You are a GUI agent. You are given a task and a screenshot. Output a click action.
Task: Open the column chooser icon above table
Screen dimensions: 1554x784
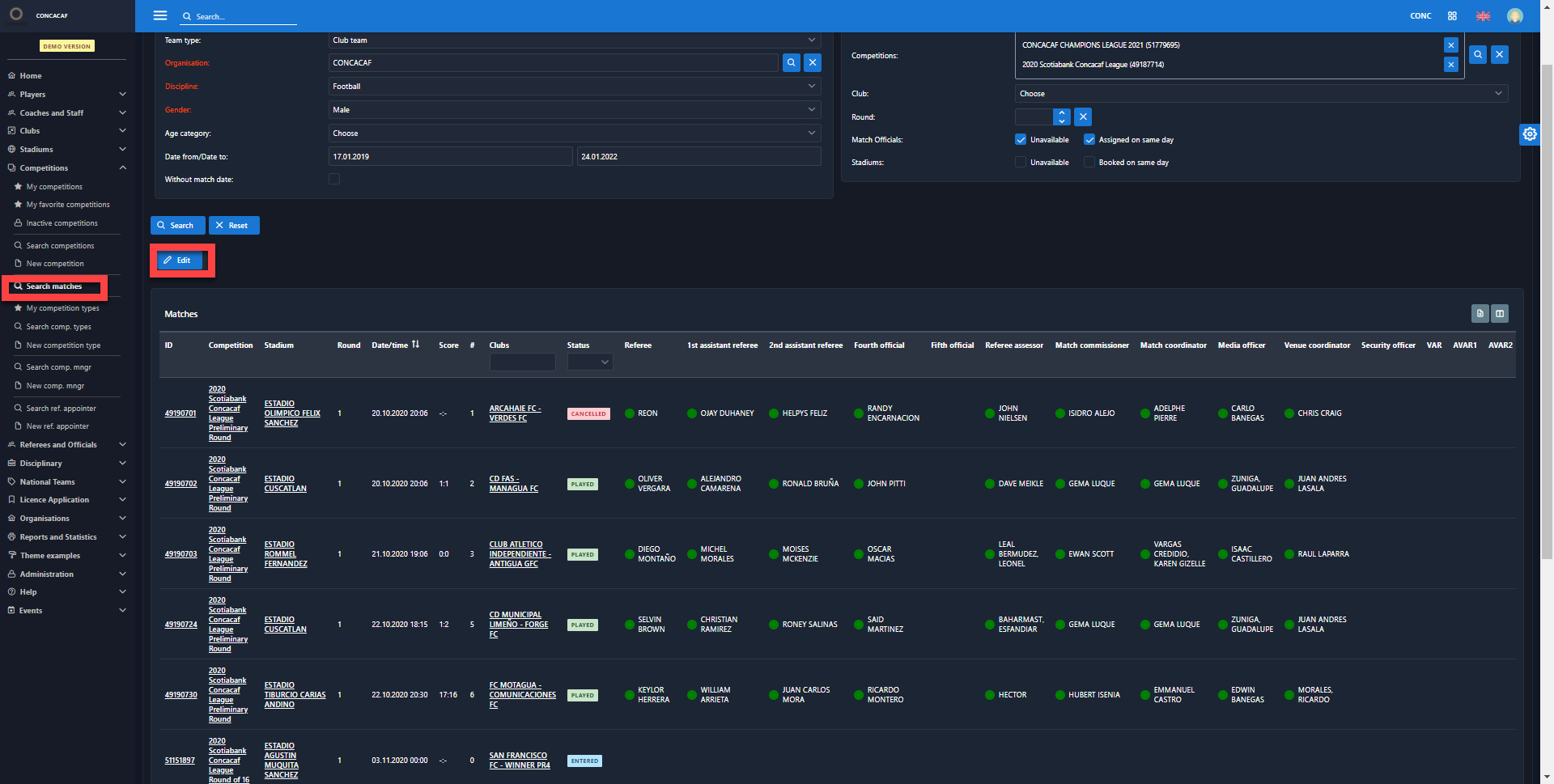coord(1500,314)
